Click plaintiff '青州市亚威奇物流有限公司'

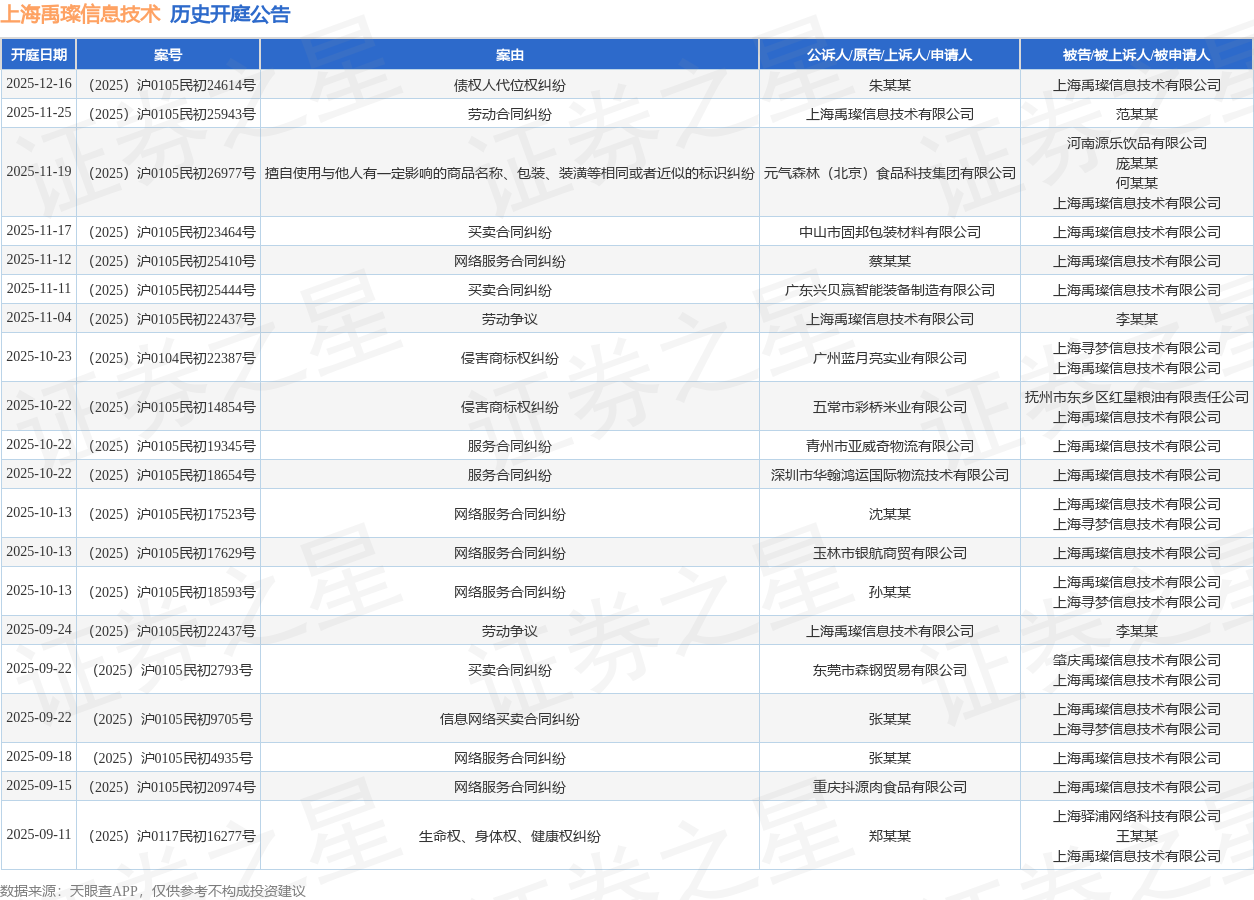pos(890,446)
